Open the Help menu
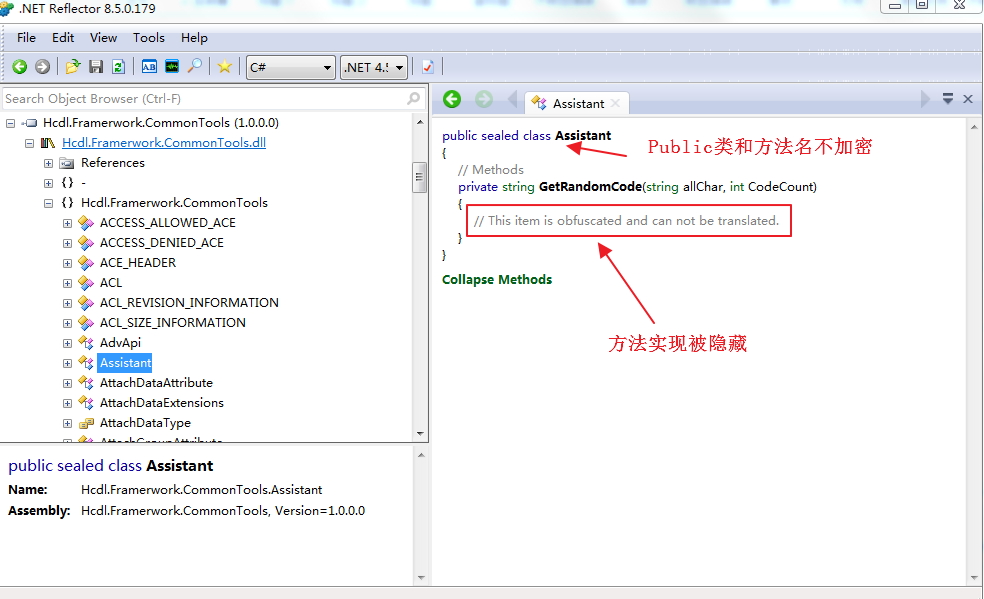 point(195,38)
